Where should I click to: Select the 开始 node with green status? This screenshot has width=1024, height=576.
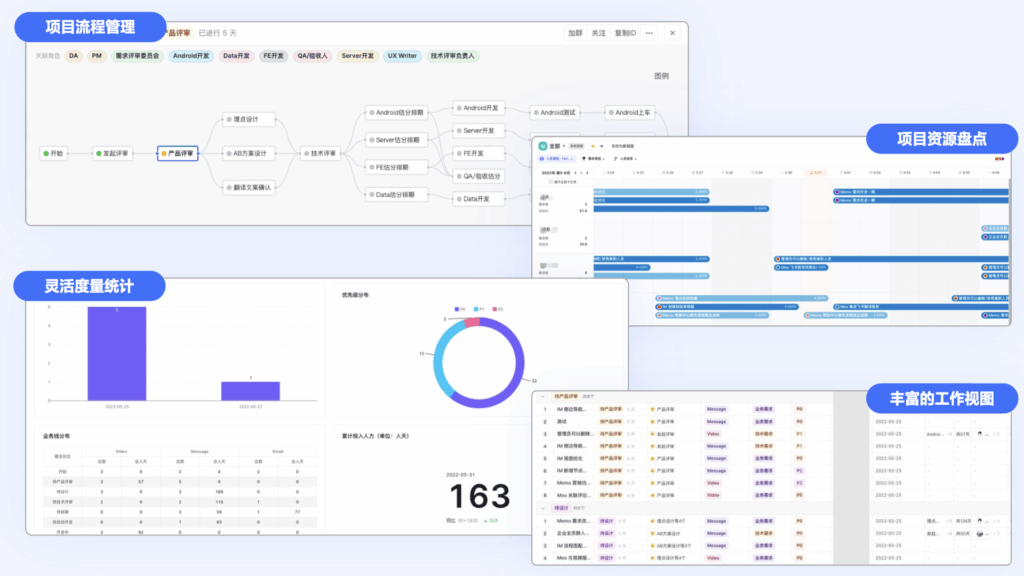[x=53, y=153]
